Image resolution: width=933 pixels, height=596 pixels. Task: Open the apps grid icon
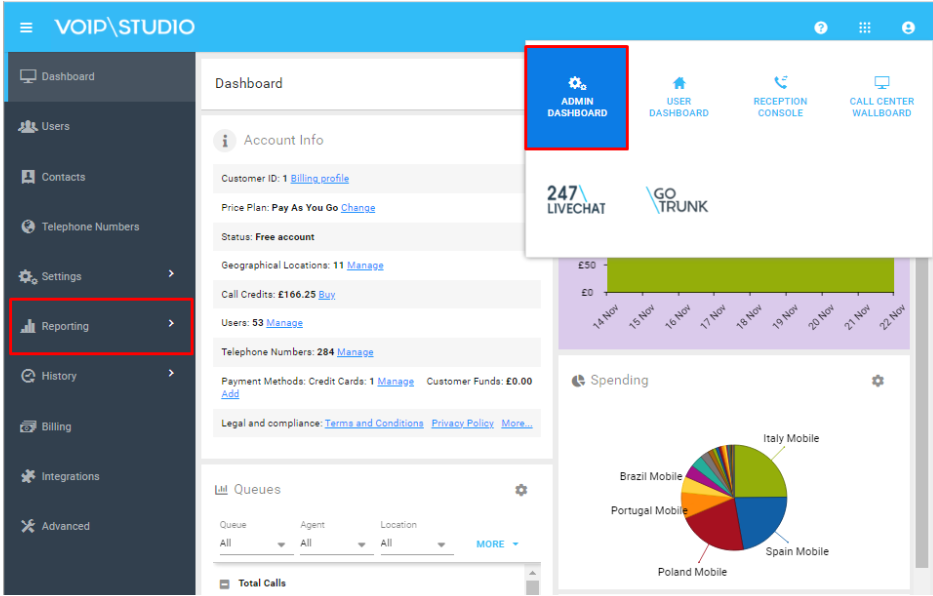point(864,27)
